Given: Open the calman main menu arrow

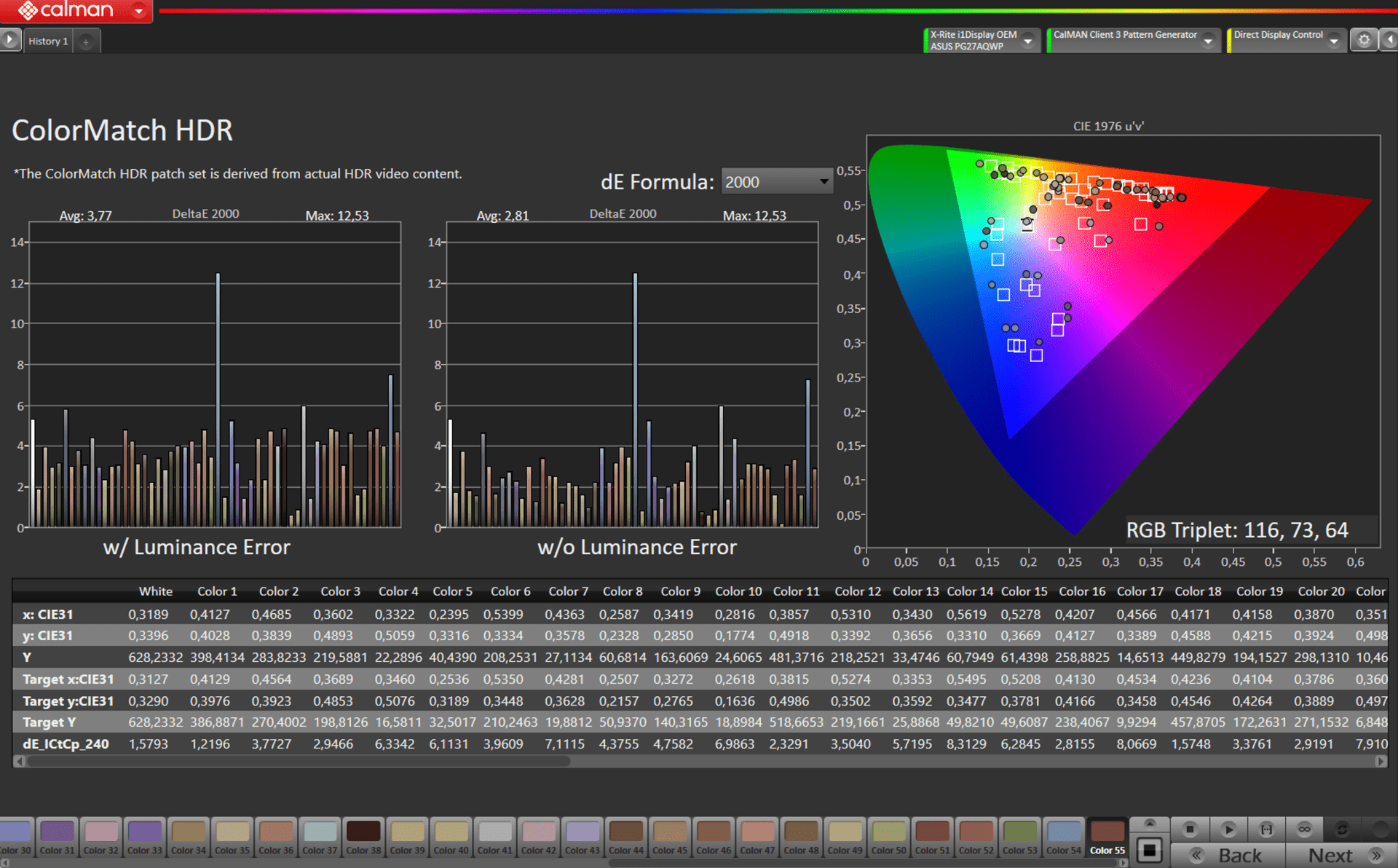Looking at the screenshot, I should click(x=138, y=11).
